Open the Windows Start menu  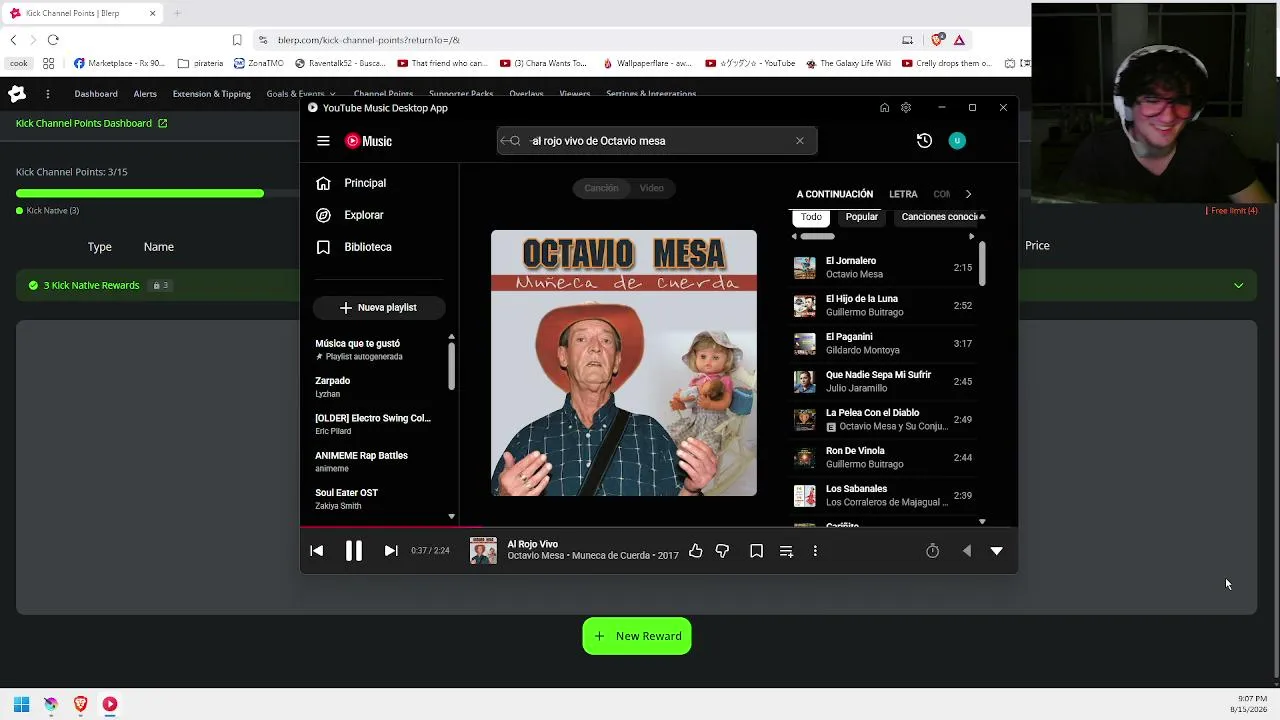click(21, 704)
